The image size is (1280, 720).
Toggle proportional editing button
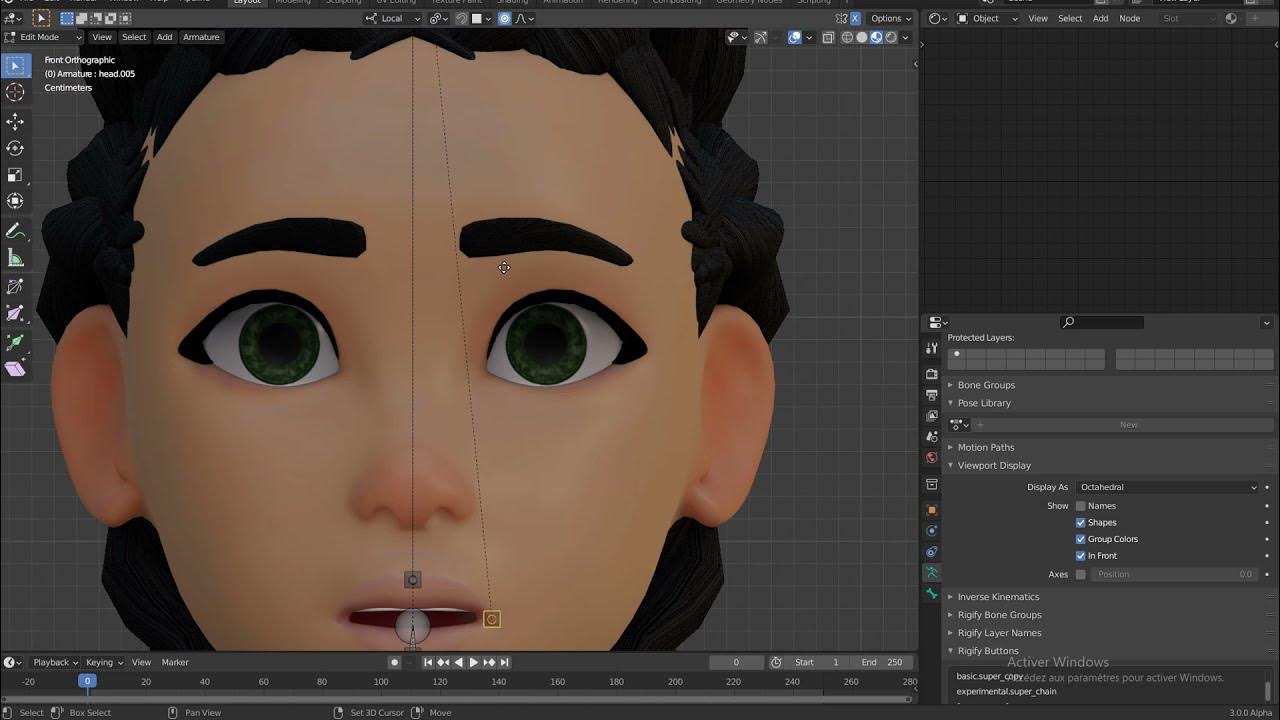(x=505, y=18)
